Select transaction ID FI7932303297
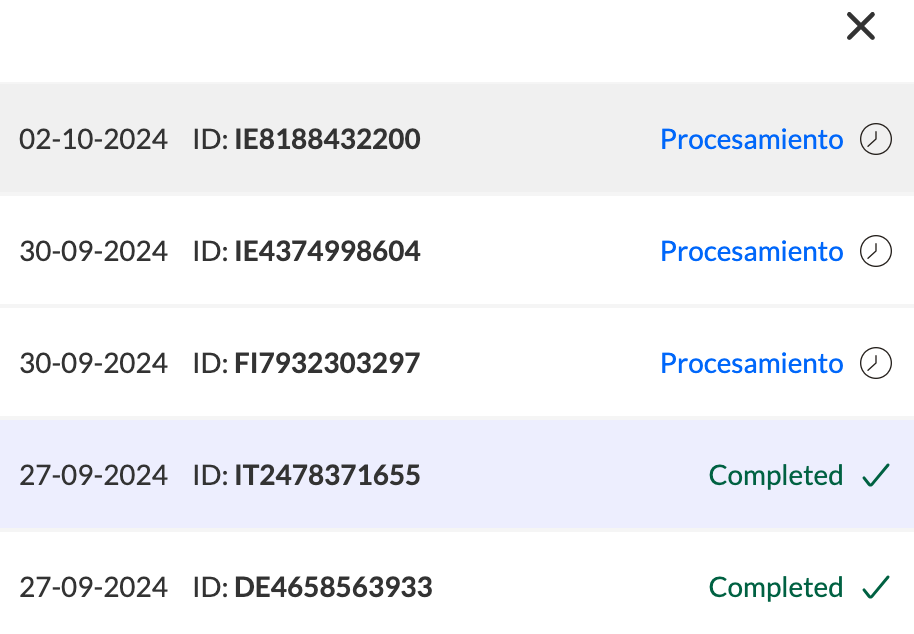Screen dimensions: 914x634 [x=327, y=363]
